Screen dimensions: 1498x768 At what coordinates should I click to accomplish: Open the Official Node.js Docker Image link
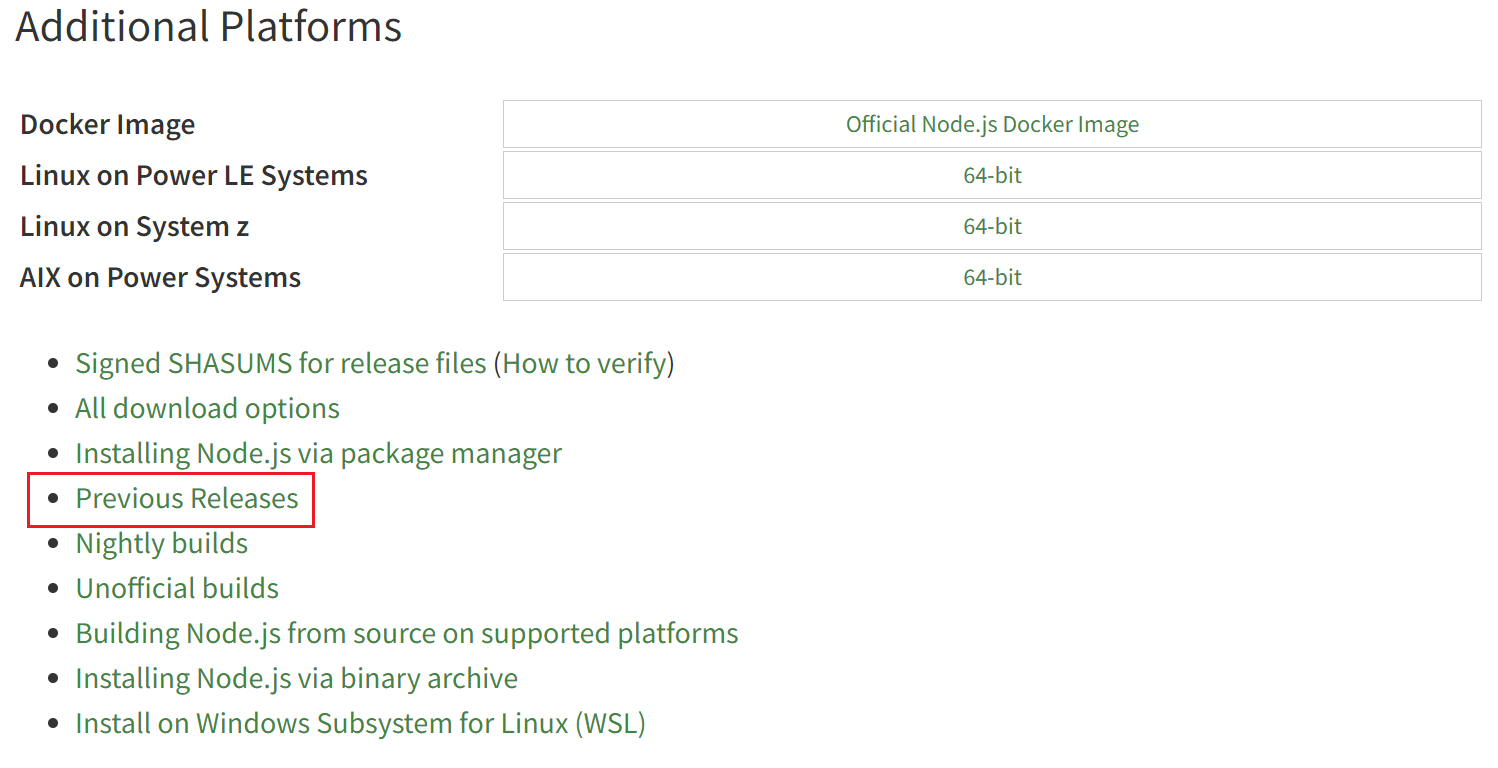992,125
